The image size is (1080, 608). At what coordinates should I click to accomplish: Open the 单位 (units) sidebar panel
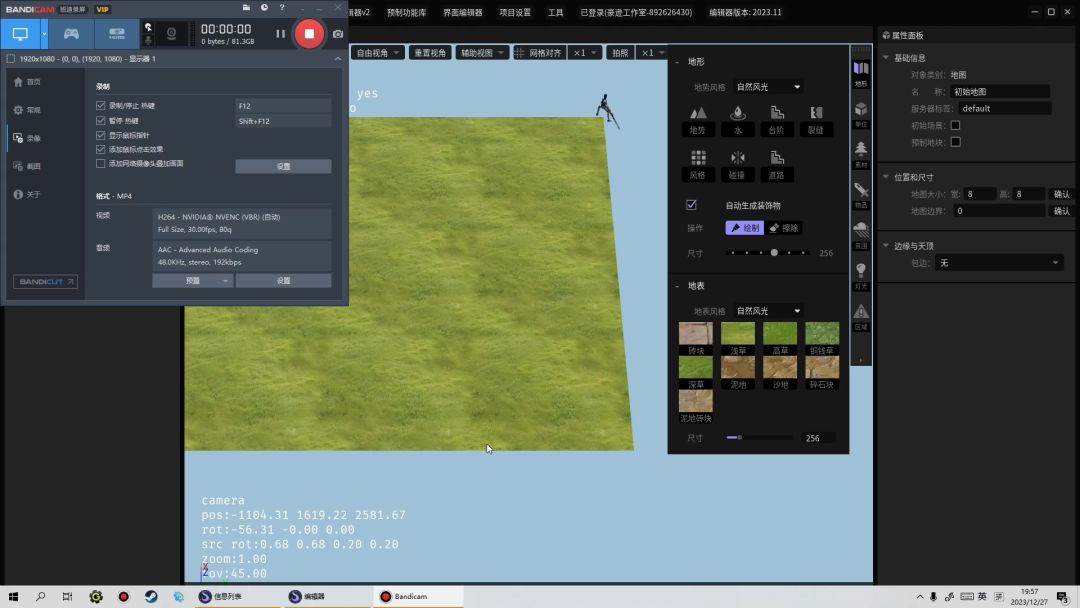[x=861, y=113]
